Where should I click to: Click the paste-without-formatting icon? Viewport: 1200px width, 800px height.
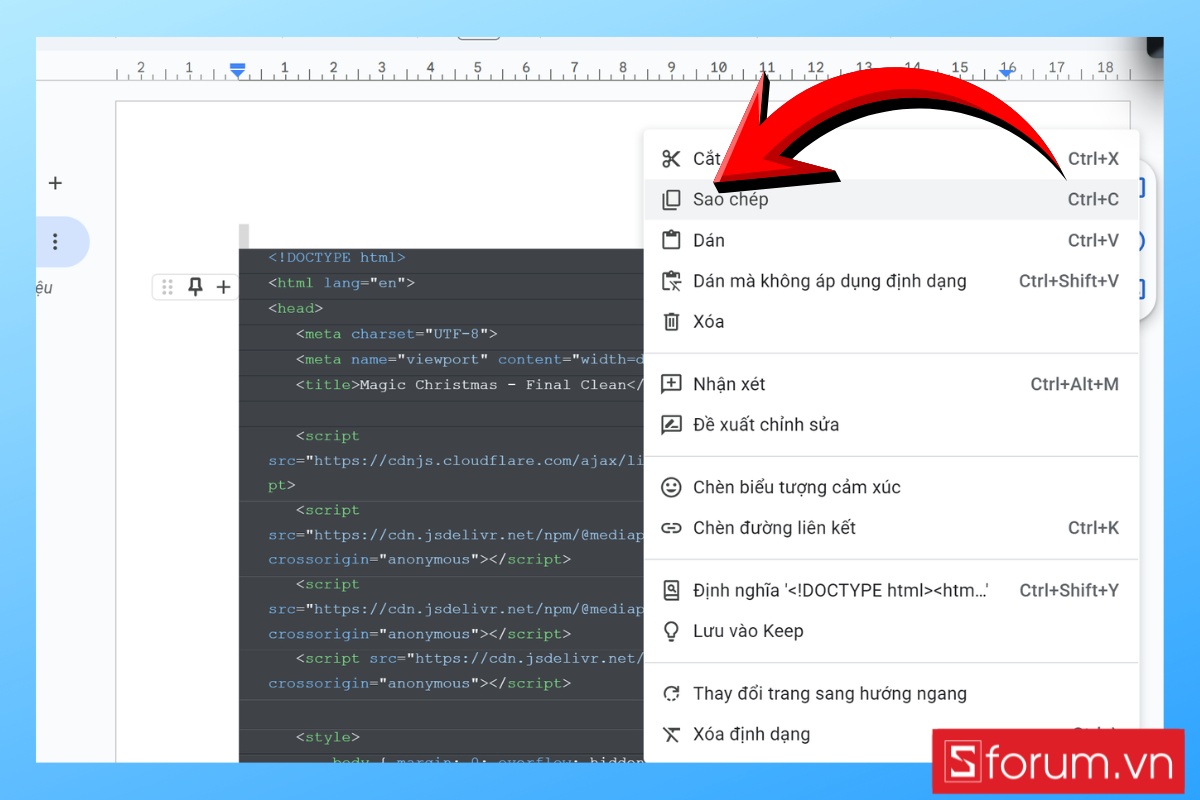tap(671, 281)
